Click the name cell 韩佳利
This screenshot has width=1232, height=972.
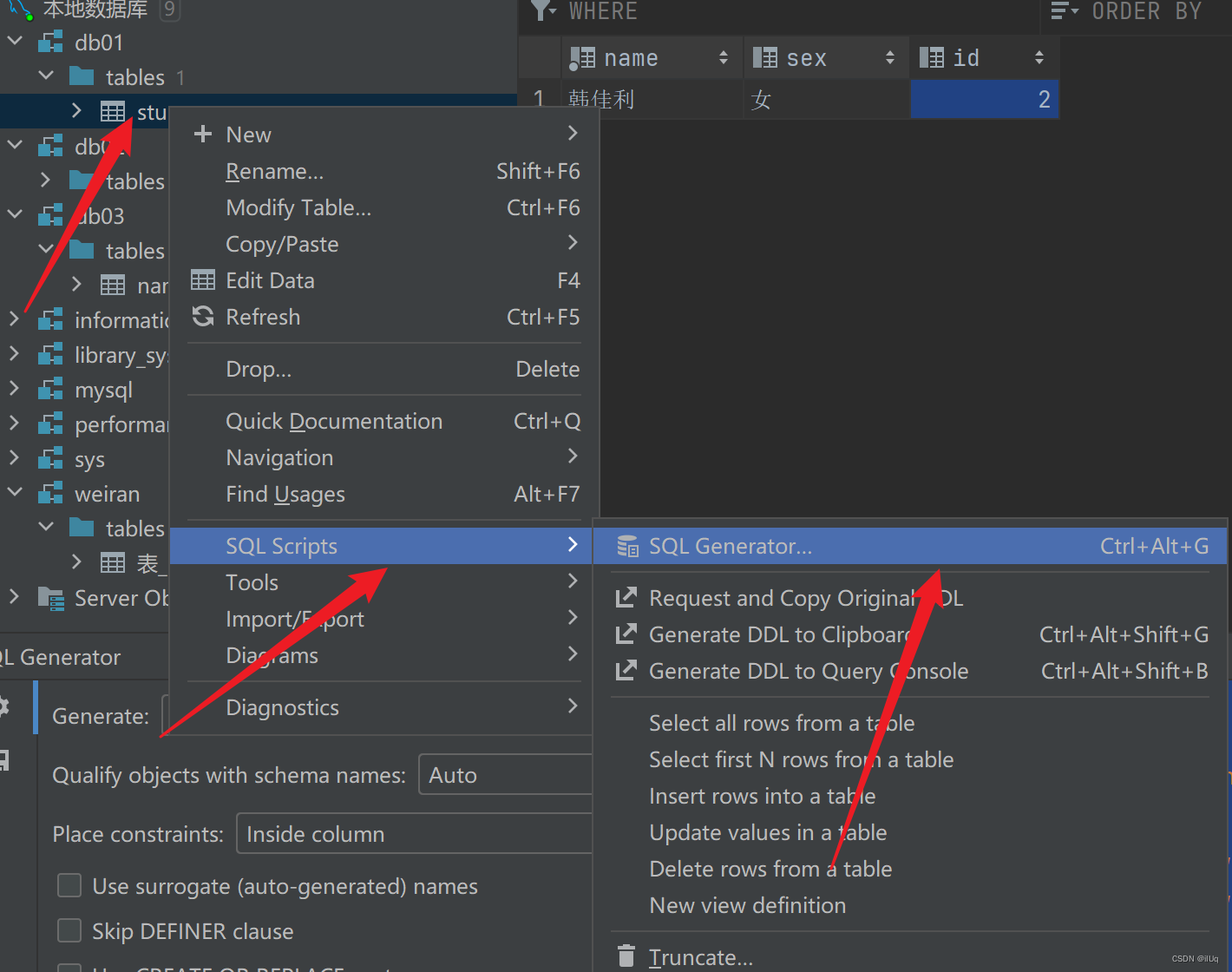652,99
